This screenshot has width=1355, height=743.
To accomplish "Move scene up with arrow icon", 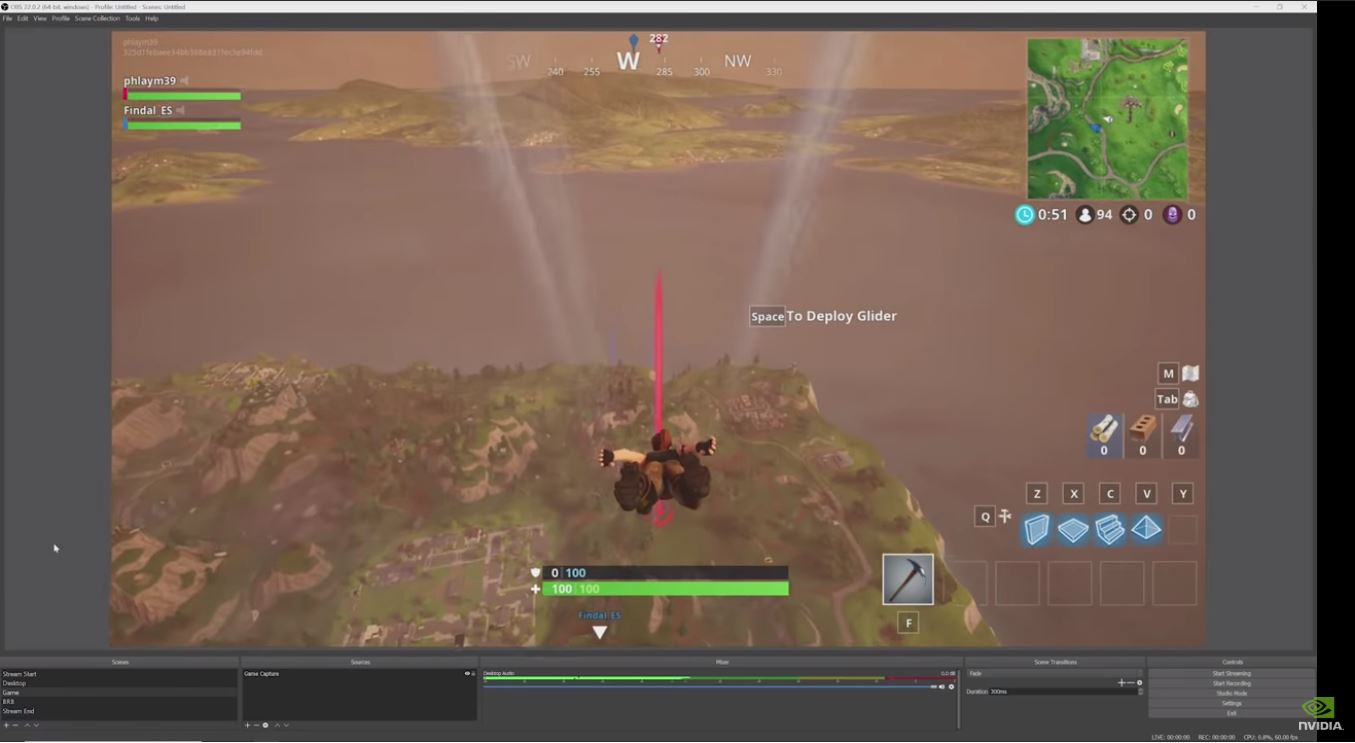I will (28, 725).
